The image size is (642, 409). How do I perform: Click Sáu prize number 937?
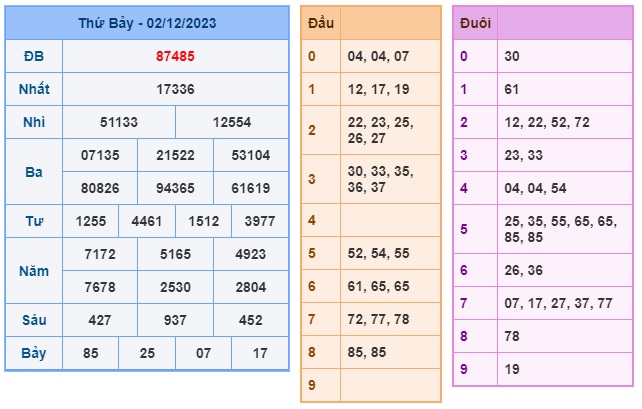pyautogui.click(x=175, y=320)
